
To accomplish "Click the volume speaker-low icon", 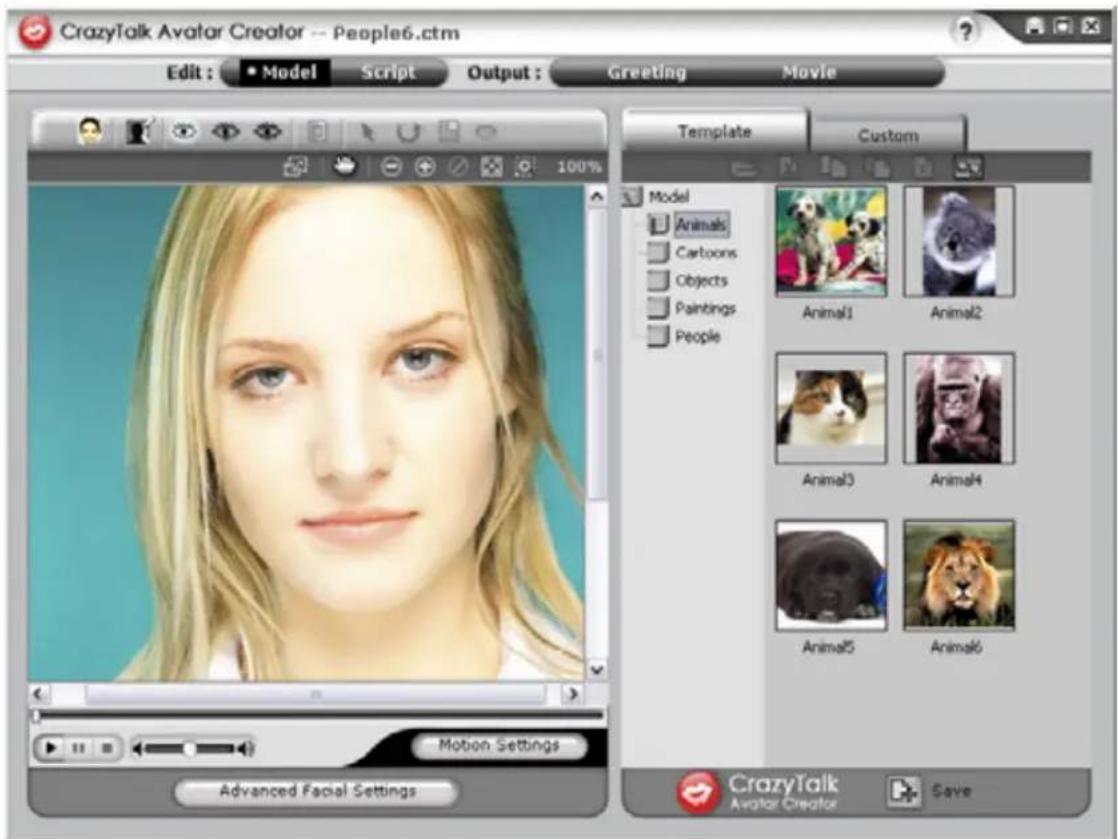I will click(138, 748).
